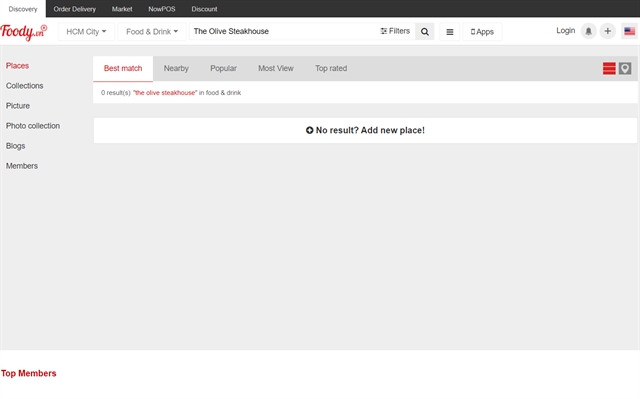This screenshot has height=399, width=640.
Task: Open the HCM City location dropdown
Action: click(x=86, y=32)
